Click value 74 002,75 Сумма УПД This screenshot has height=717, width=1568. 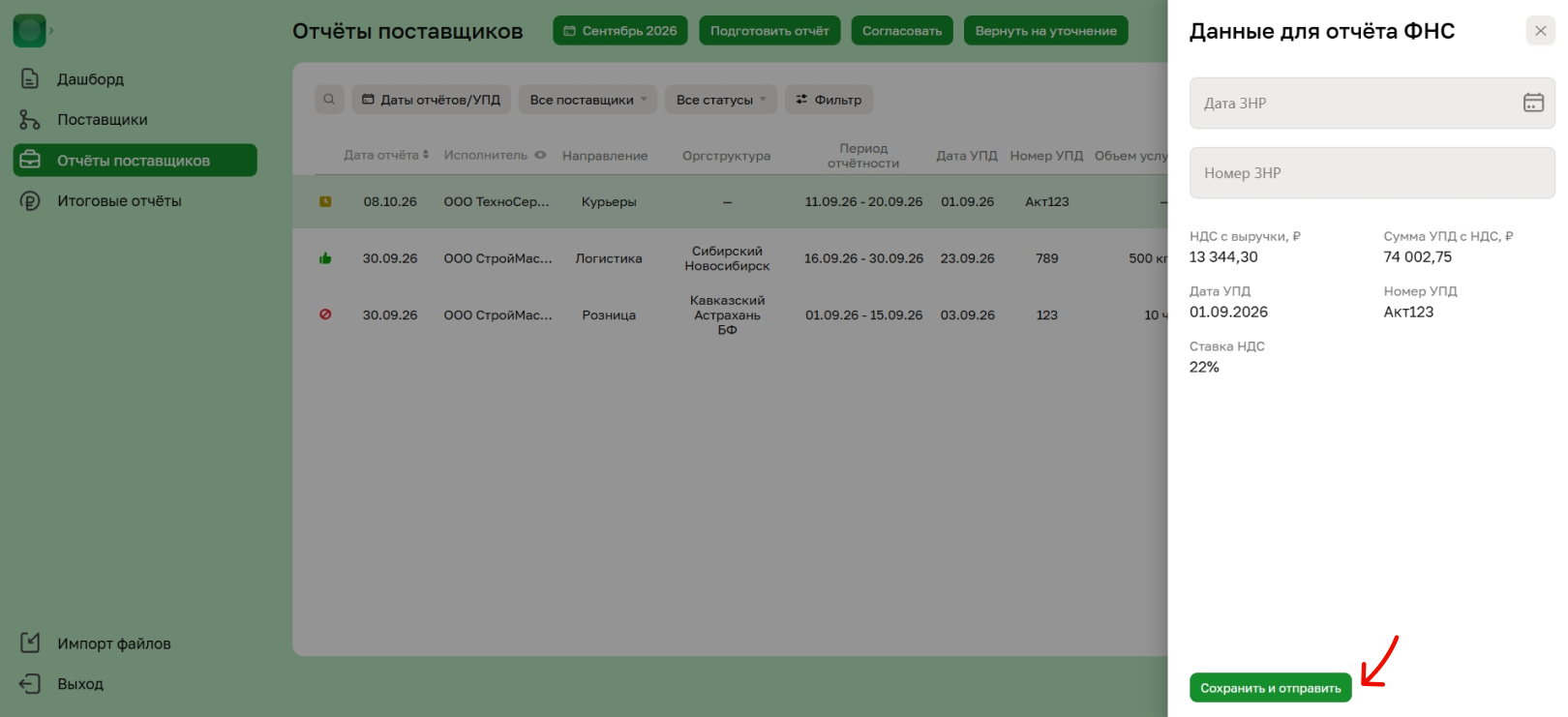(1418, 257)
